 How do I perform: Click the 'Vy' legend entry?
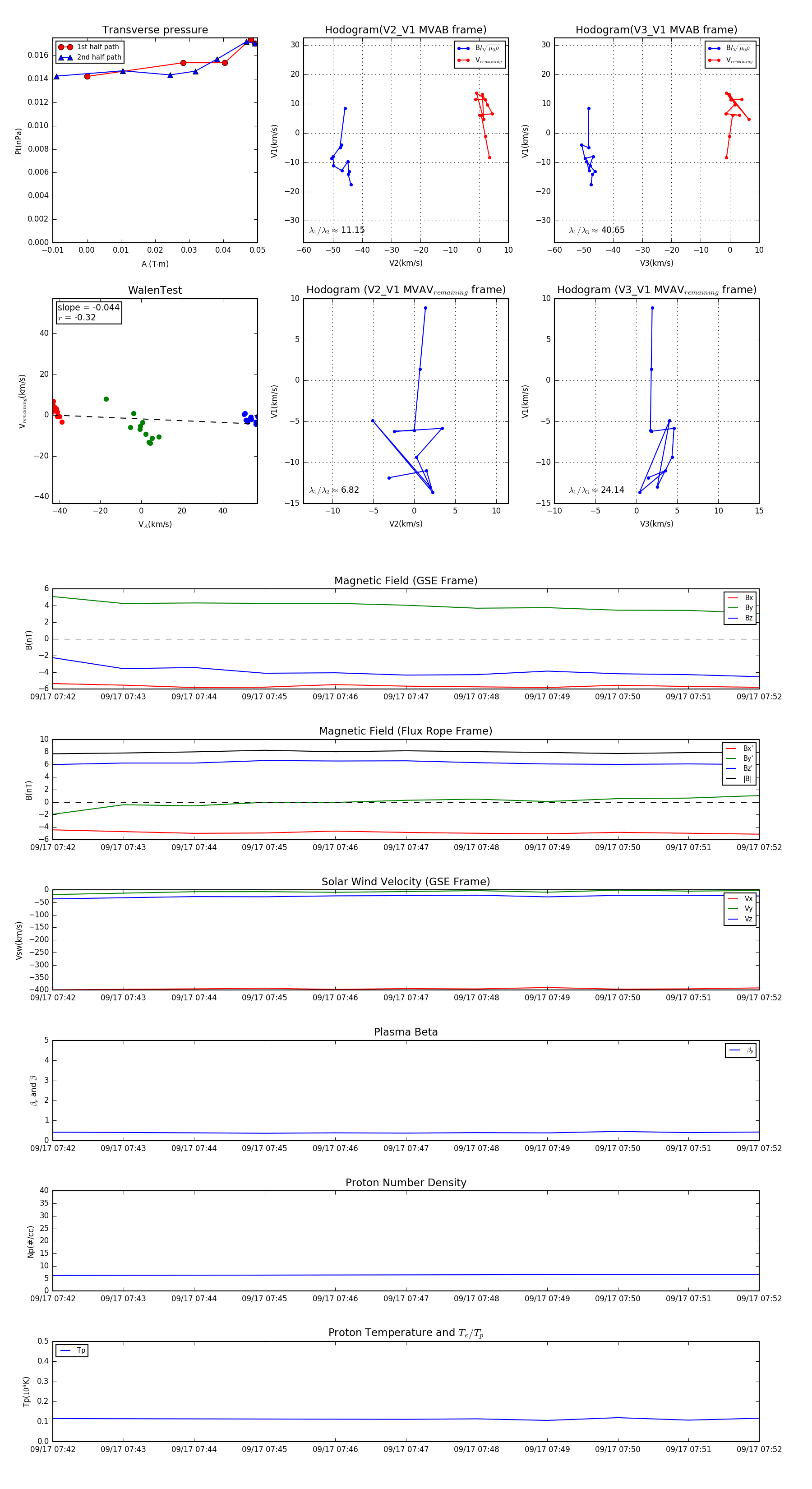coord(741,909)
